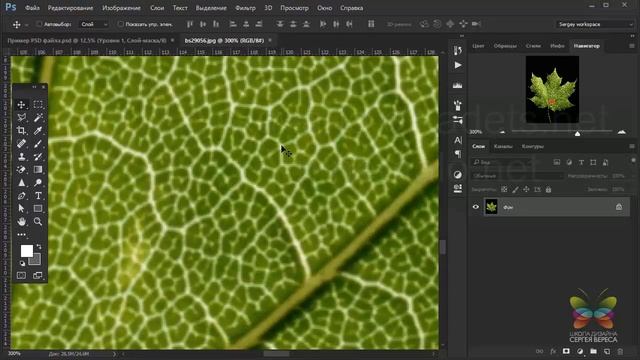
Task: Open the layer kind filter dropdown
Action: tap(502, 162)
